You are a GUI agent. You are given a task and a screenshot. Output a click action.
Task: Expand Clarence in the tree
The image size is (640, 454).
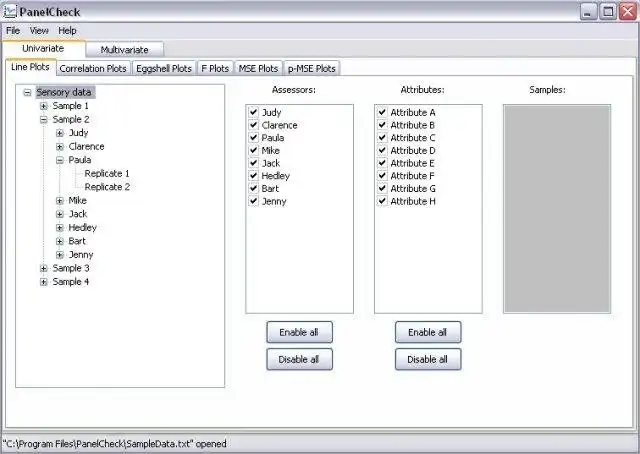[60, 147]
